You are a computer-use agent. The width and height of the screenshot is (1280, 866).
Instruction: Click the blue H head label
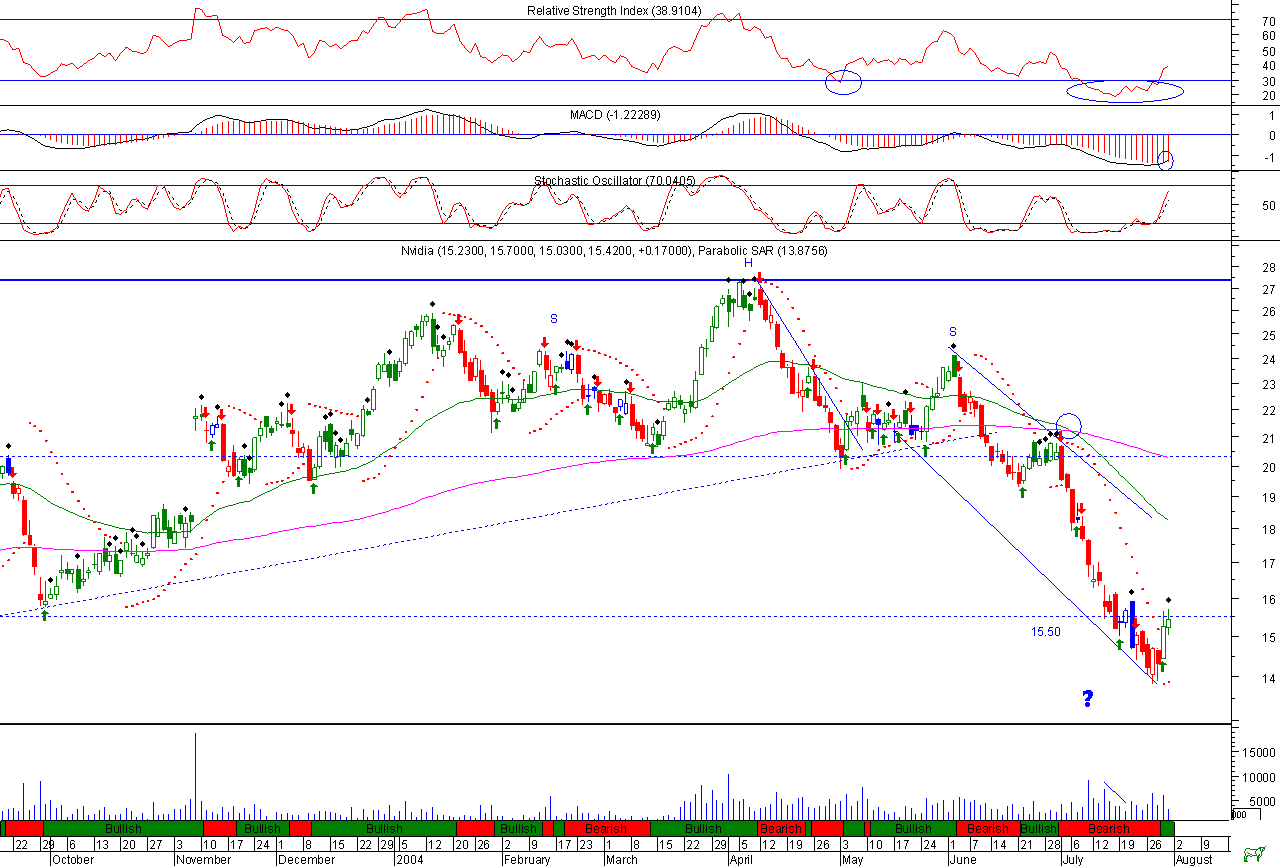tap(747, 262)
